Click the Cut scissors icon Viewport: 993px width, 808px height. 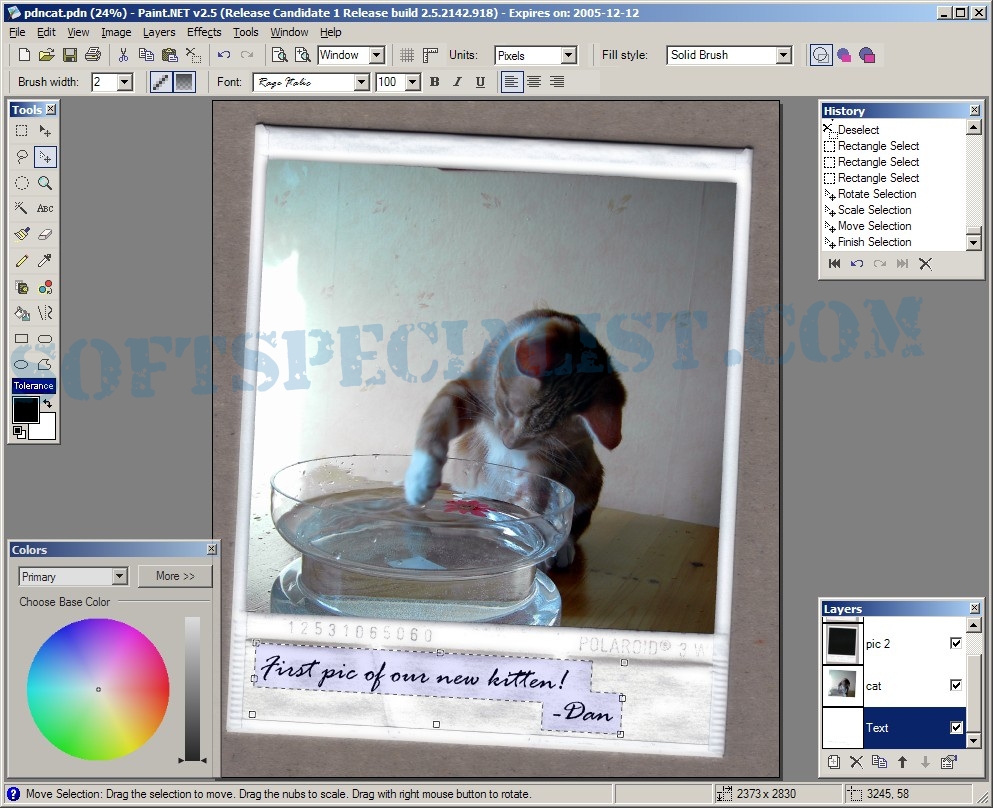pos(123,55)
